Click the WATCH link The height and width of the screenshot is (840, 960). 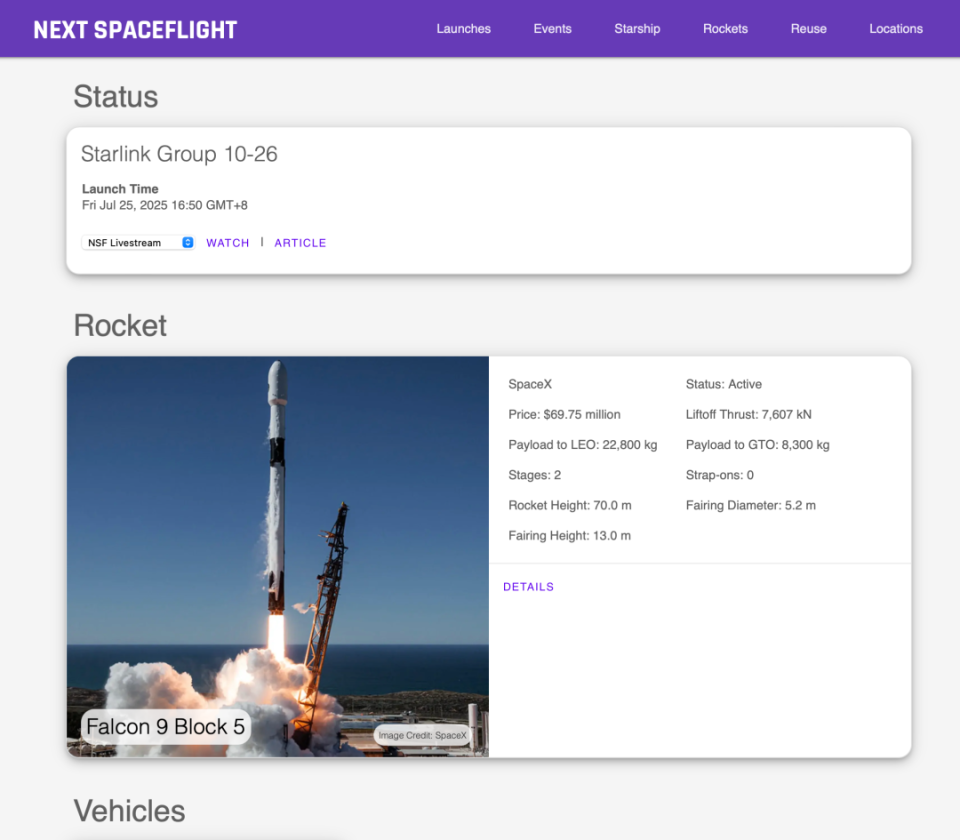(228, 243)
